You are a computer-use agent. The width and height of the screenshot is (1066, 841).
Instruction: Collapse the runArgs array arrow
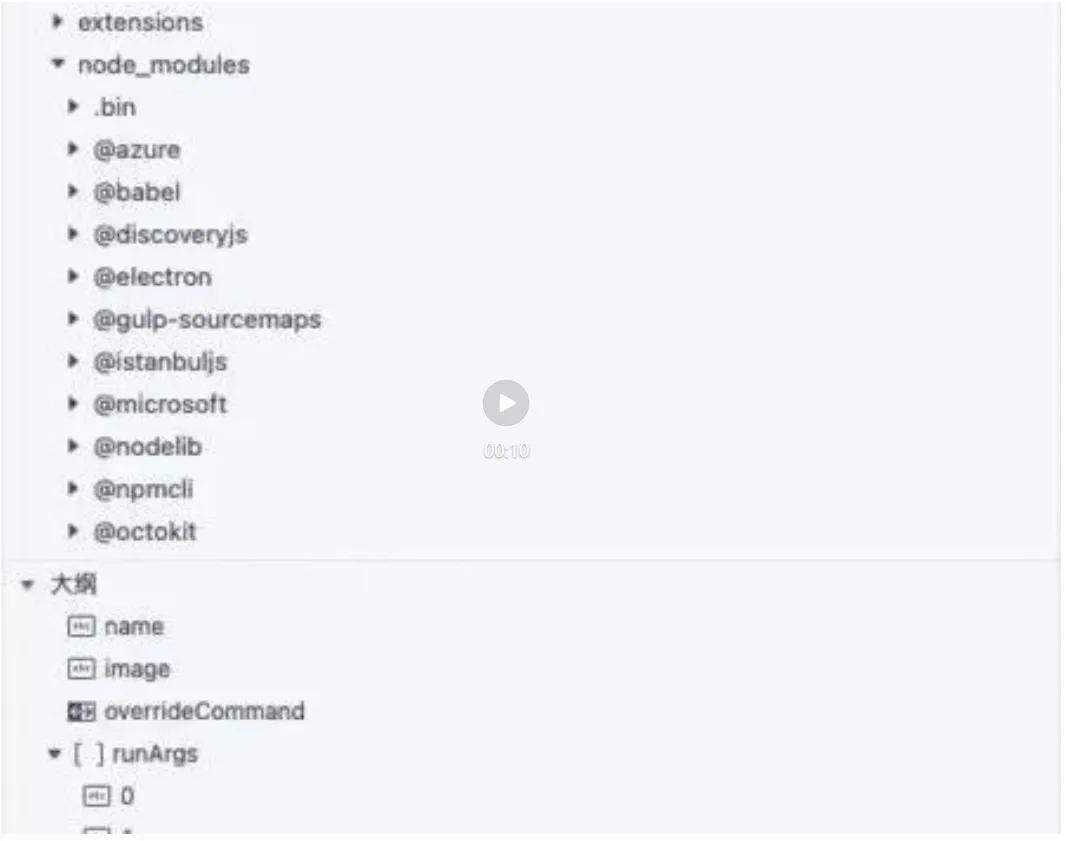(x=55, y=754)
